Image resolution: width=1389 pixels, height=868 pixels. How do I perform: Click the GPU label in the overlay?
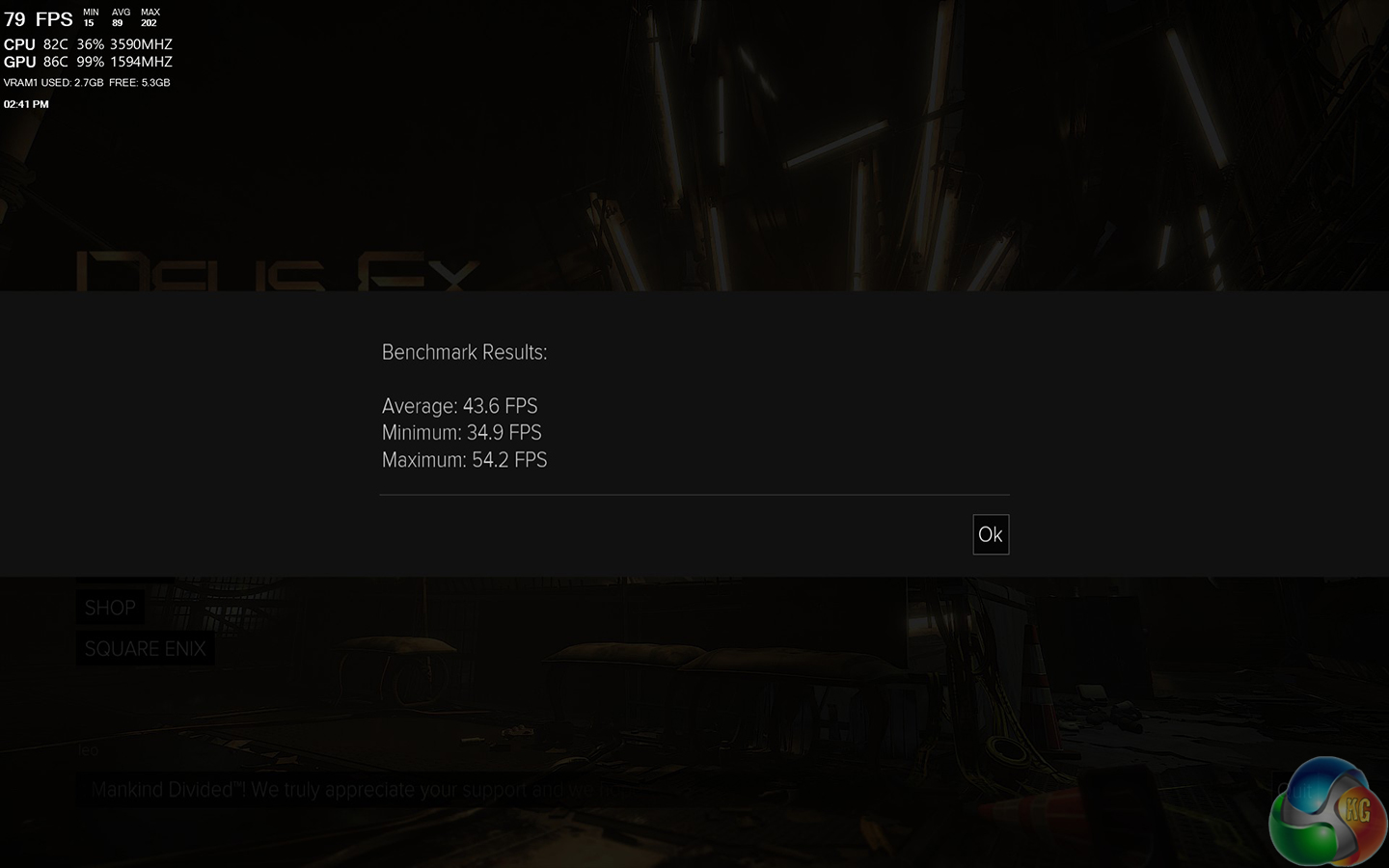click(x=19, y=62)
